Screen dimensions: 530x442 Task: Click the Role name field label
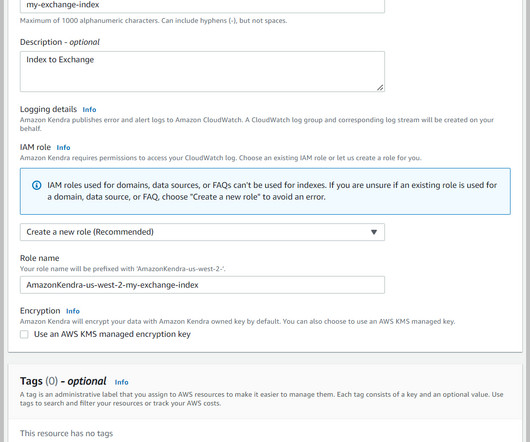[x=40, y=258]
